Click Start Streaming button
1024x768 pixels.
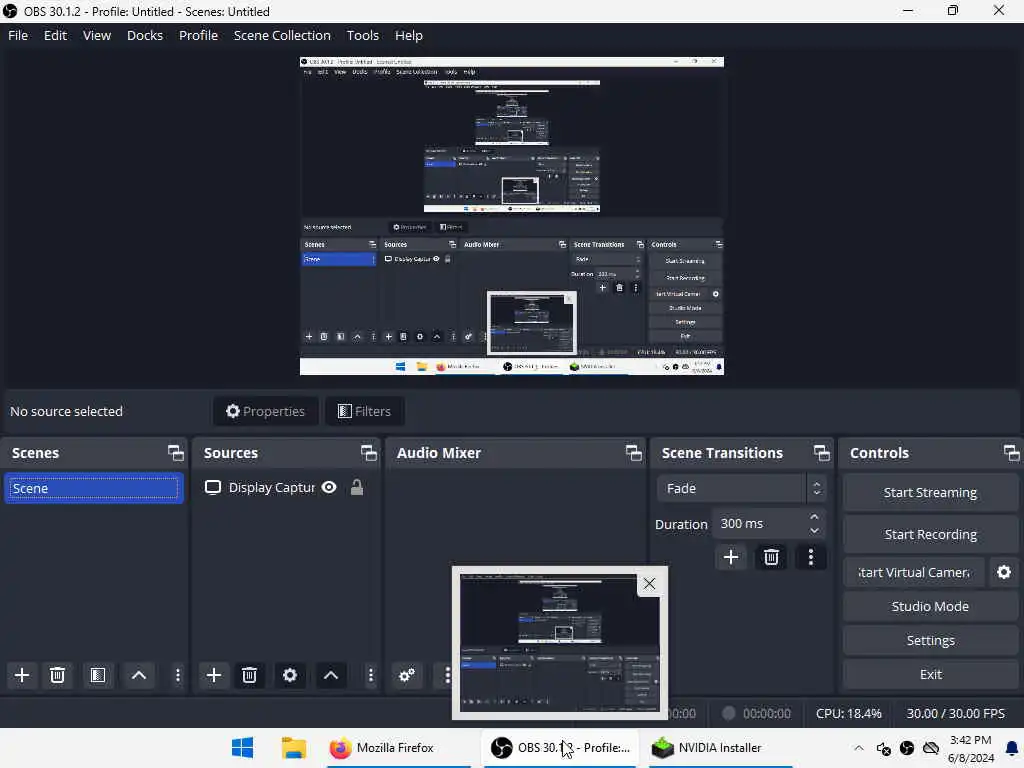930,492
